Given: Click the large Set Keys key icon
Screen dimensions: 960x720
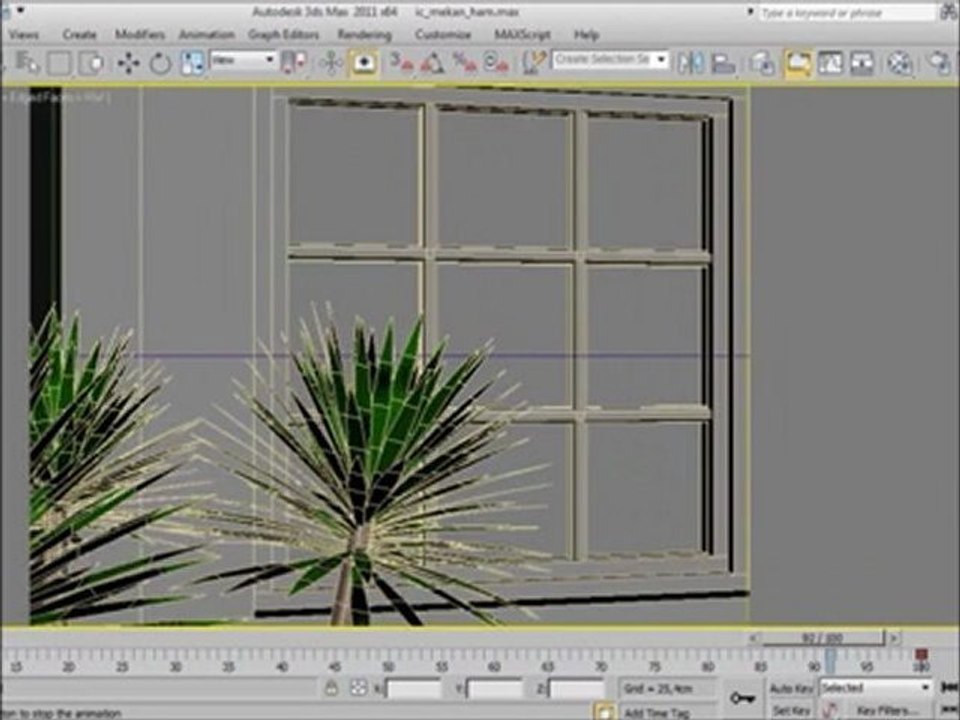Looking at the screenshot, I should coord(742,698).
